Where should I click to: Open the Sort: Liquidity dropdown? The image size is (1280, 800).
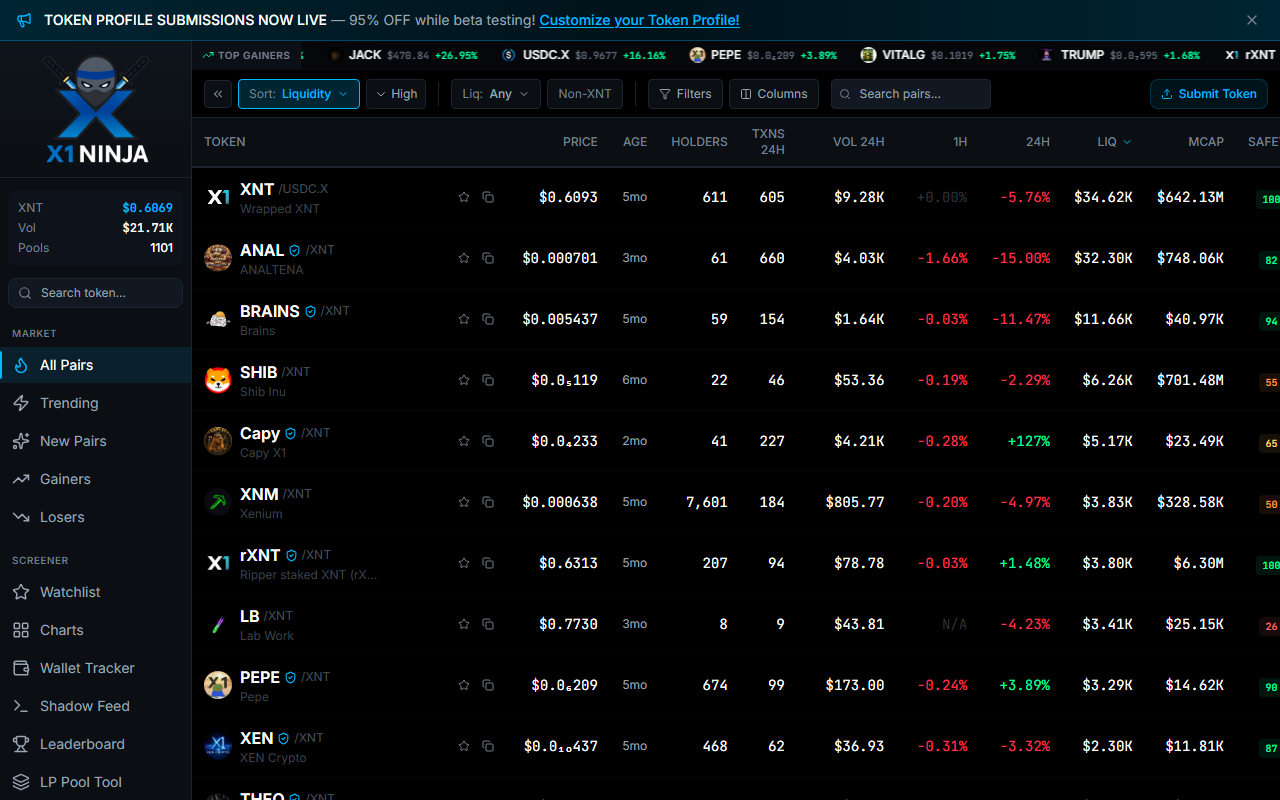tap(299, 94)
